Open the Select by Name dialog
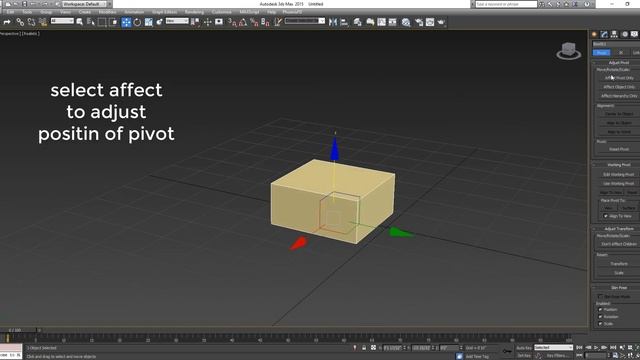This screenshot has width=640, height=360. pyautogui.click(x=91, y=22)
